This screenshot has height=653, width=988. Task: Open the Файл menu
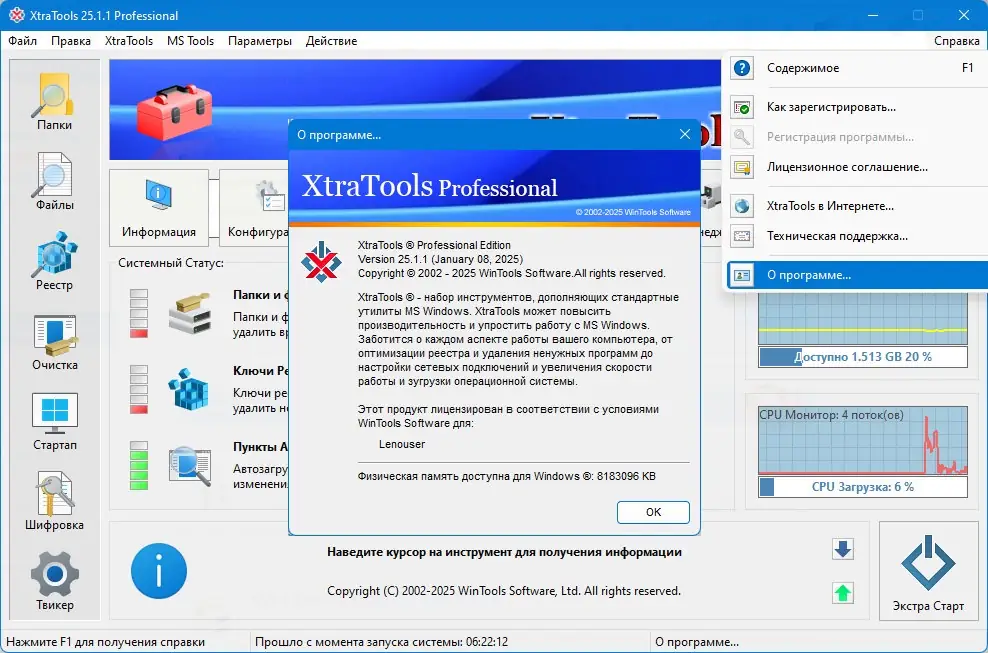[23, 41]
